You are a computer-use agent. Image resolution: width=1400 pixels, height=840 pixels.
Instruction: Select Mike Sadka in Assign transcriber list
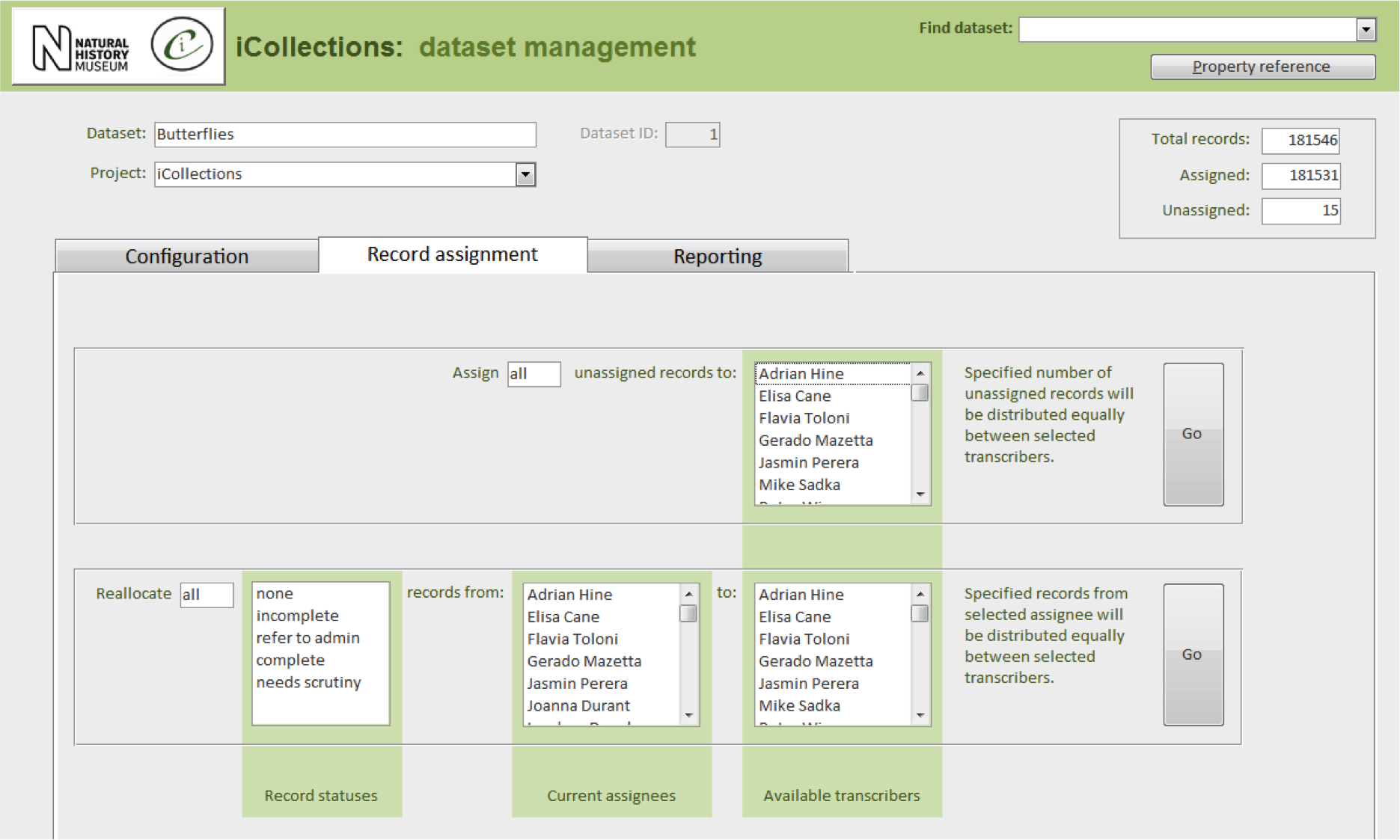click(833, 485)
